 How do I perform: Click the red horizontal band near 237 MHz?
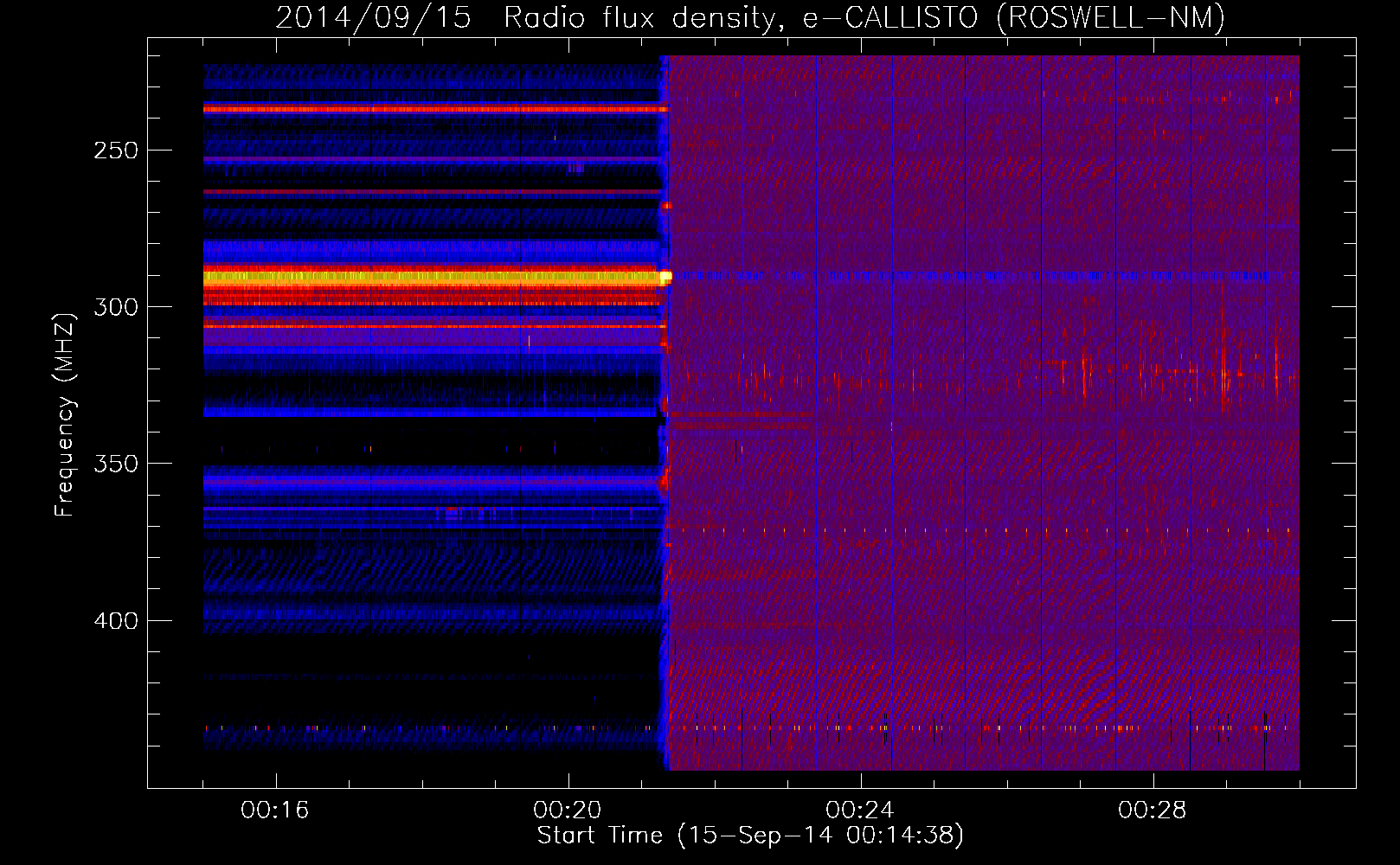435,110
